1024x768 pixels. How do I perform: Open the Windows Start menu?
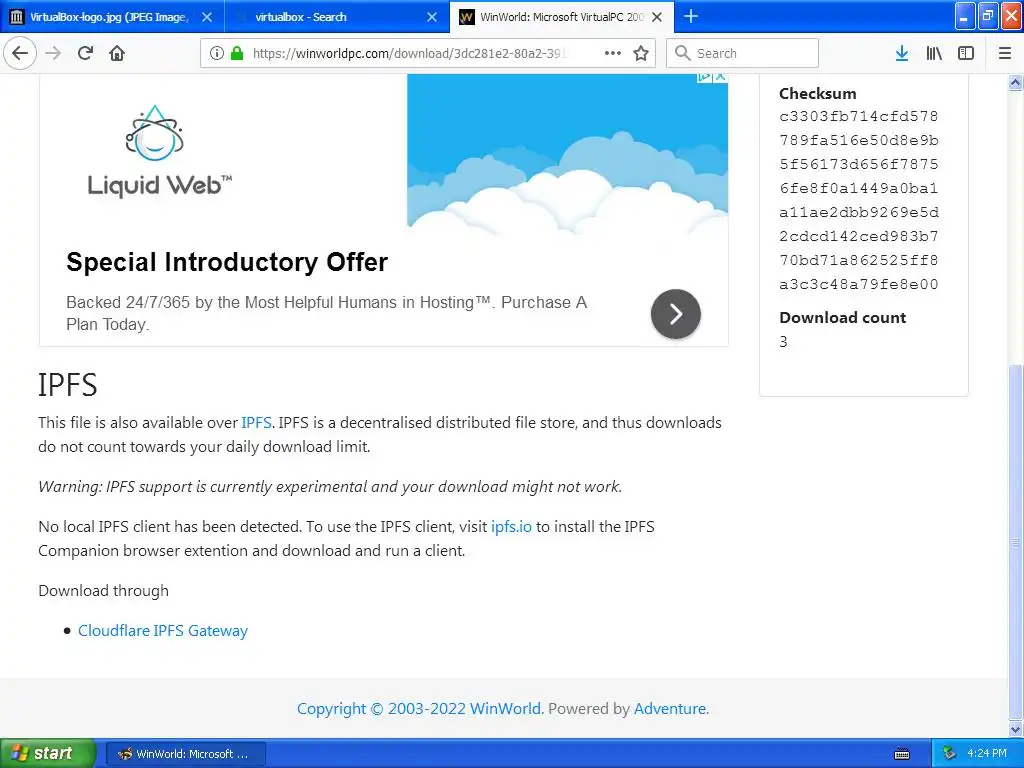pyautogui.click(x=47, y=753)
